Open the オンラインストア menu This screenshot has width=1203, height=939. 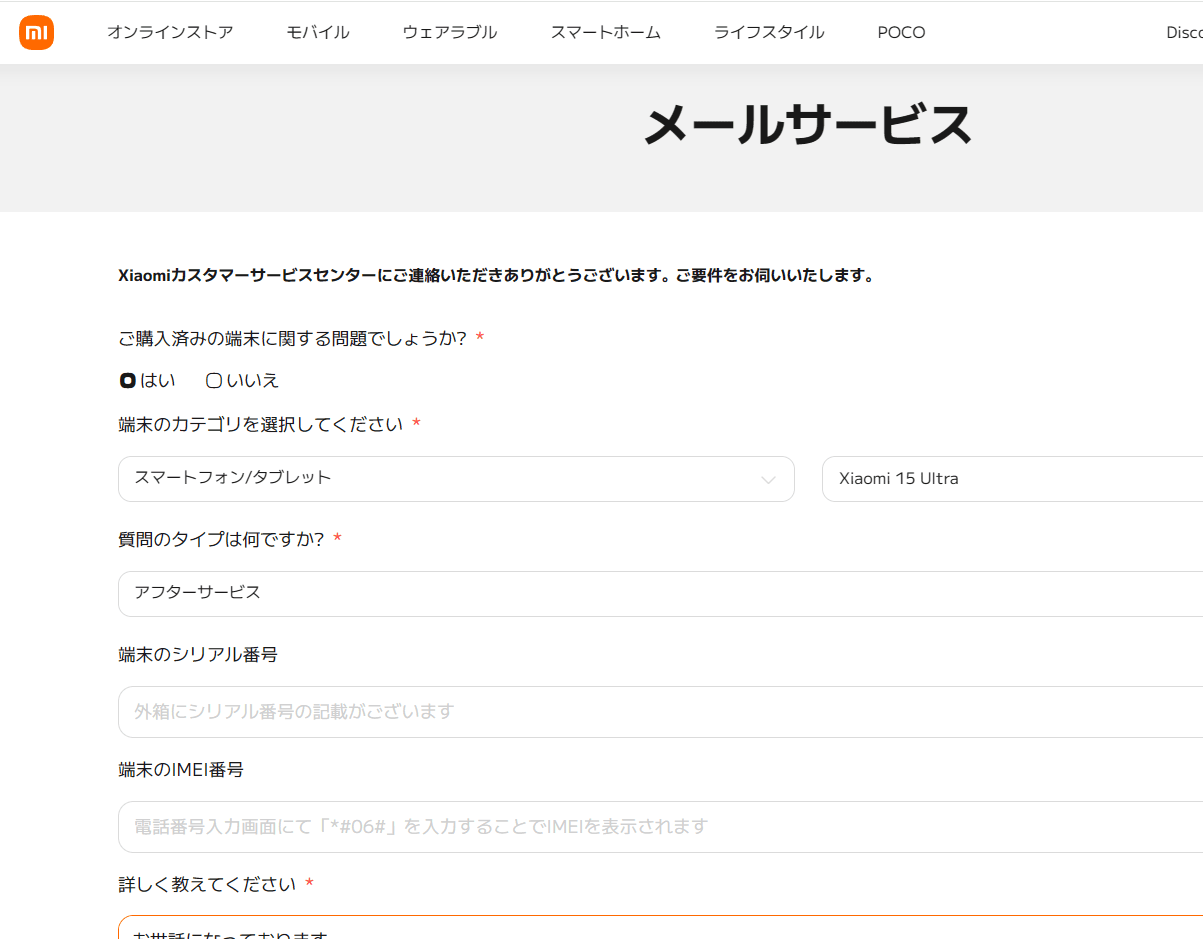click(x=170, y=33)
